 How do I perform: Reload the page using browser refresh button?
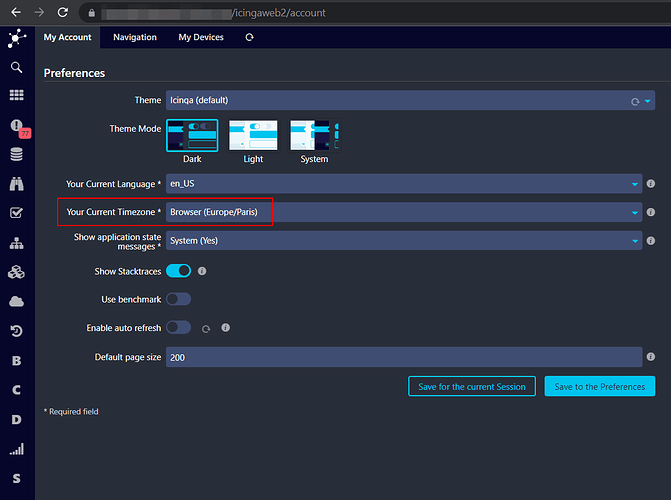click(63, 13)
